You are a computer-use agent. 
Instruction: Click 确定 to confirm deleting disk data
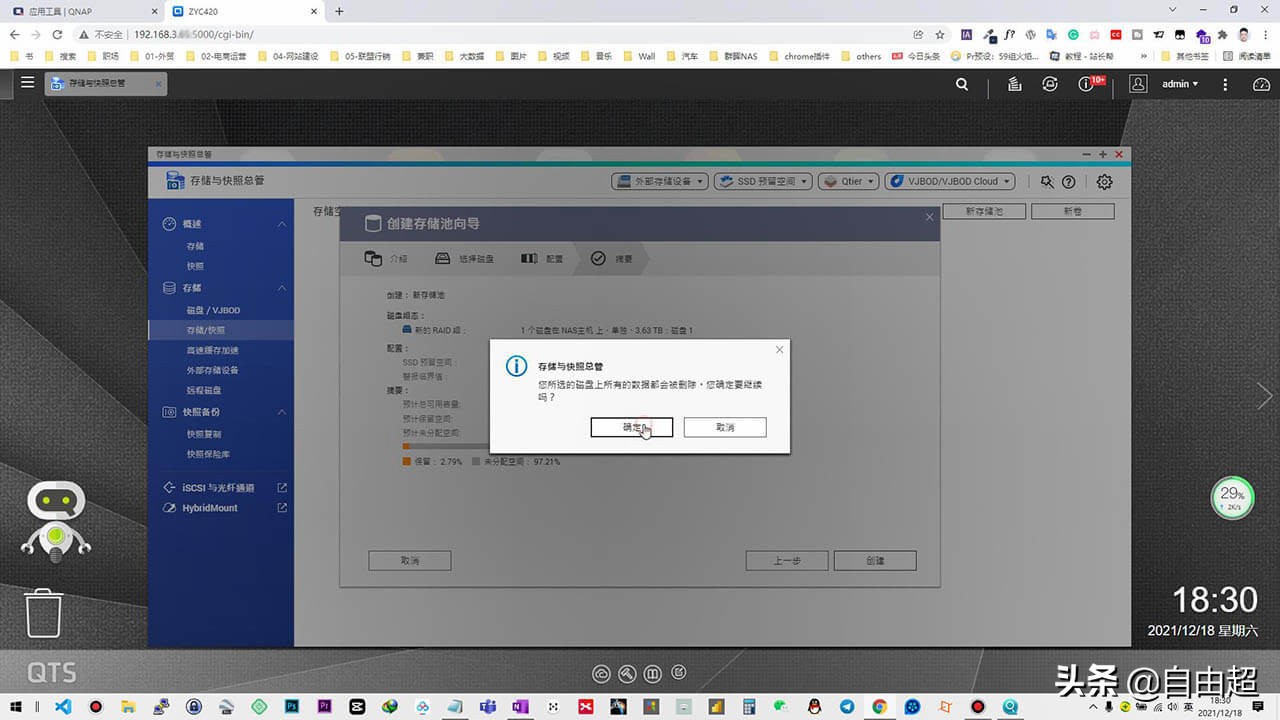click(631, 427)
